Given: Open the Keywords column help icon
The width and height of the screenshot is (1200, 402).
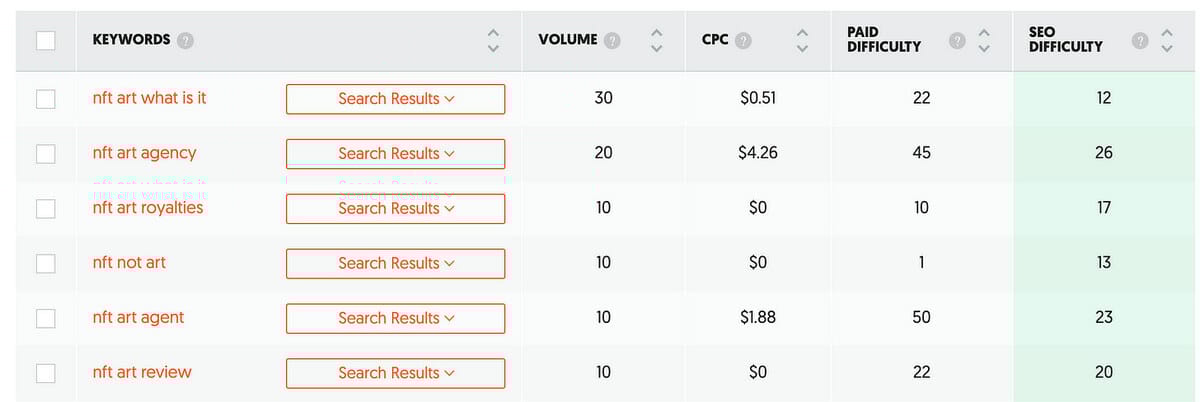Looking at the screenshot, I should pos(185,40).
